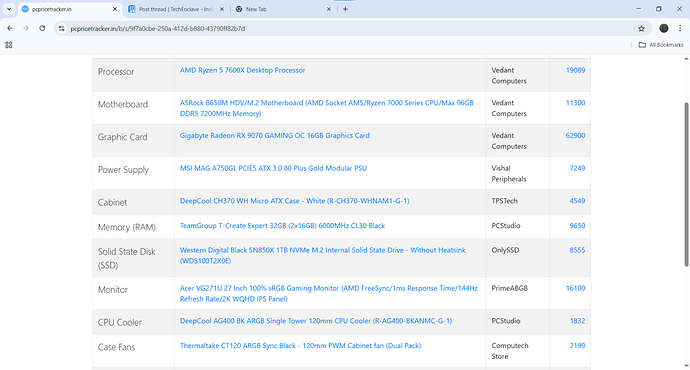
Task: Select the Monitor category cell
Action: tap(133, 293)
